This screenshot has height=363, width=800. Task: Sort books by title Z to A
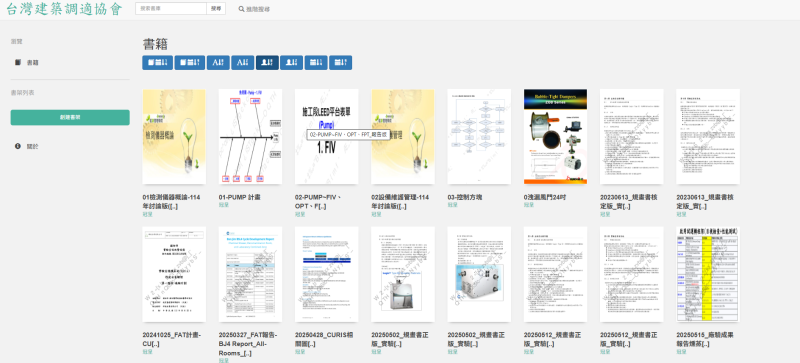[x=242, y=63]
